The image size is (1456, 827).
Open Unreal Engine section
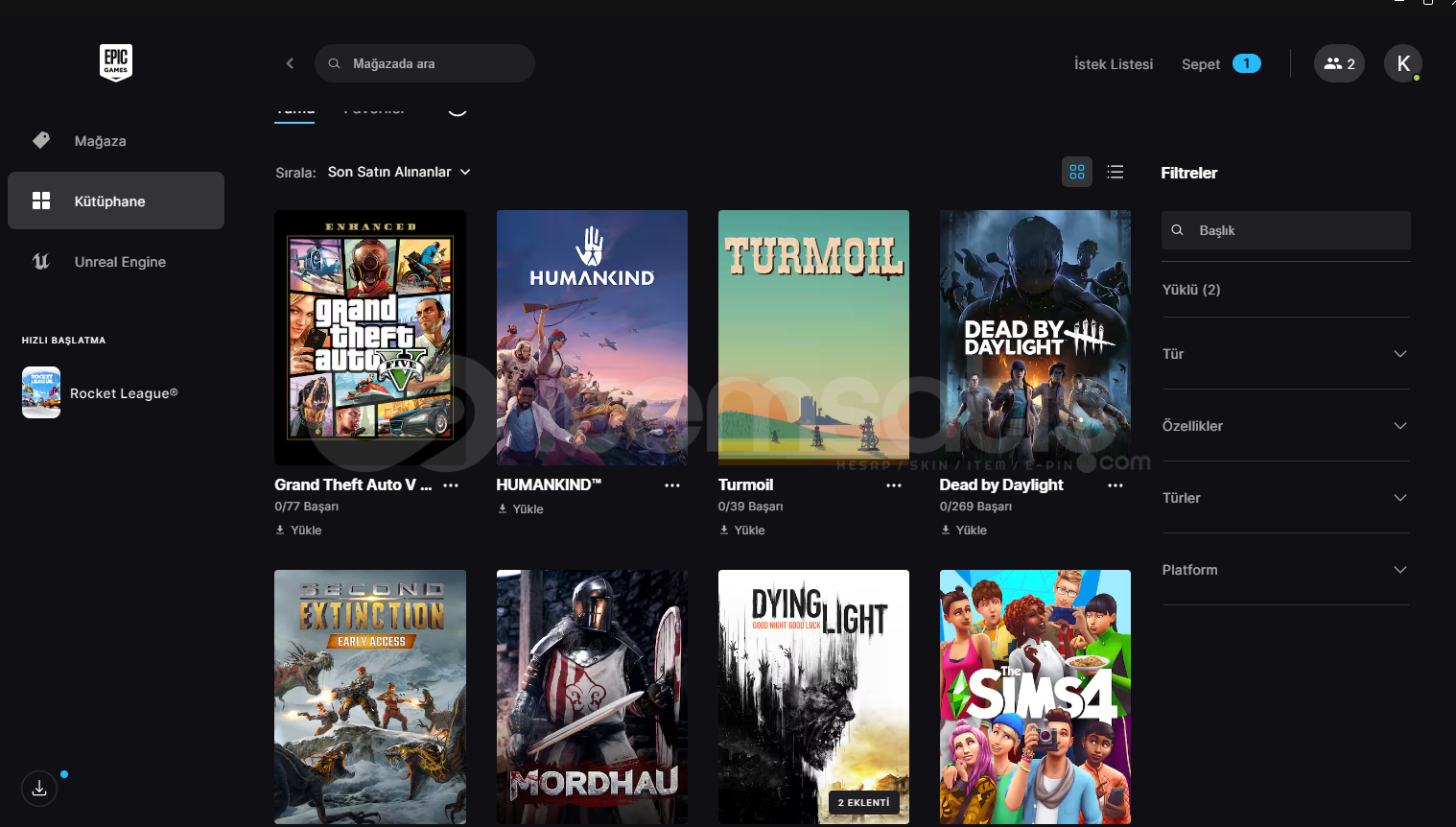[116, 261]
